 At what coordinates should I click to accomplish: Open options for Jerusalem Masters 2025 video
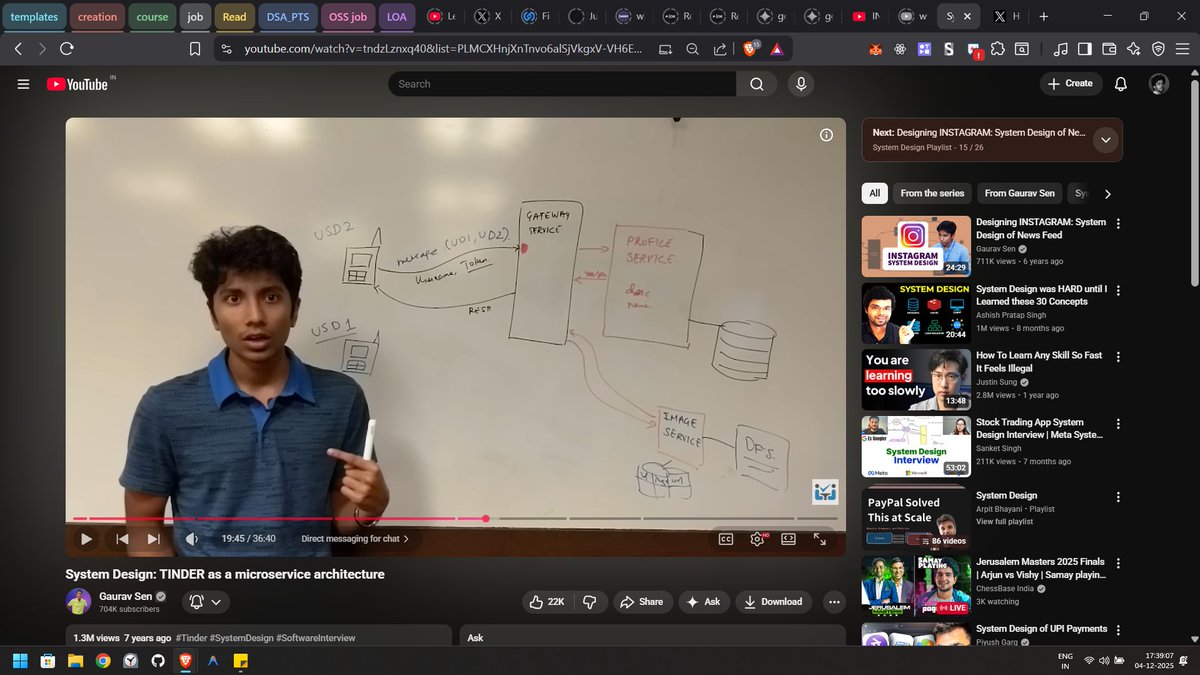click(1118, 563)
